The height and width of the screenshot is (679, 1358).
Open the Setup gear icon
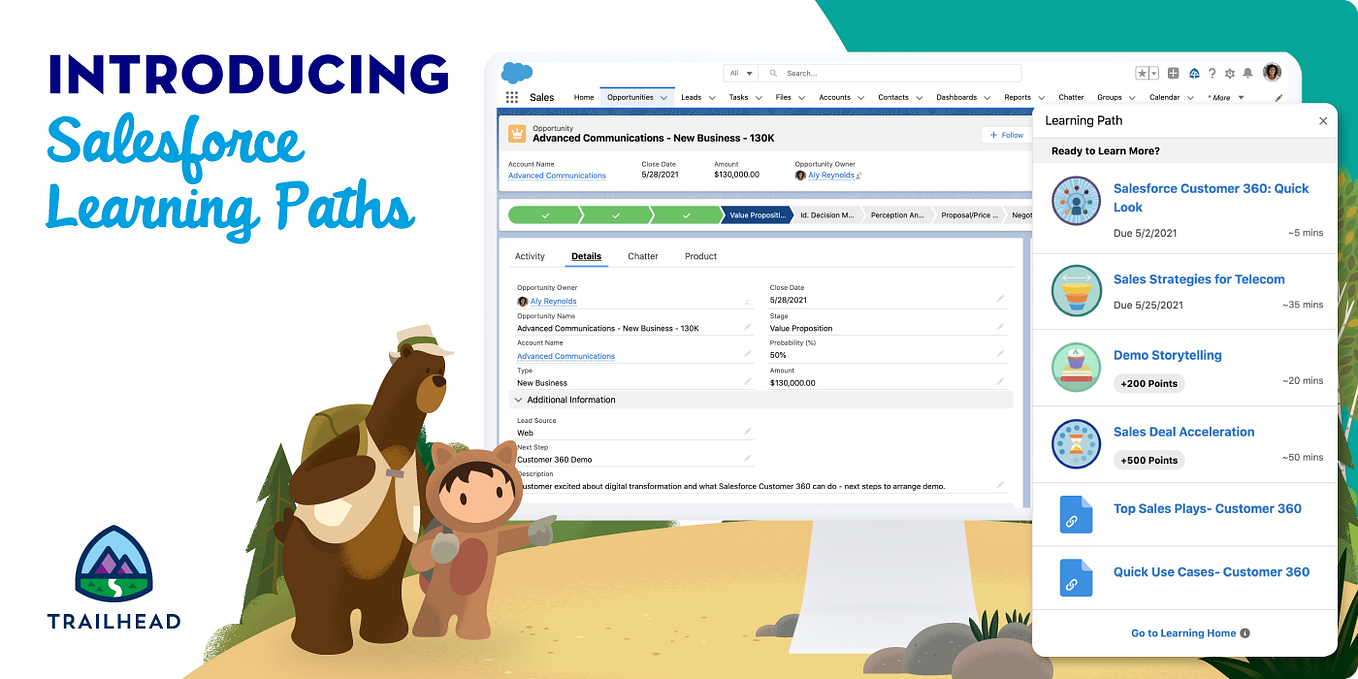(1230, 73)
